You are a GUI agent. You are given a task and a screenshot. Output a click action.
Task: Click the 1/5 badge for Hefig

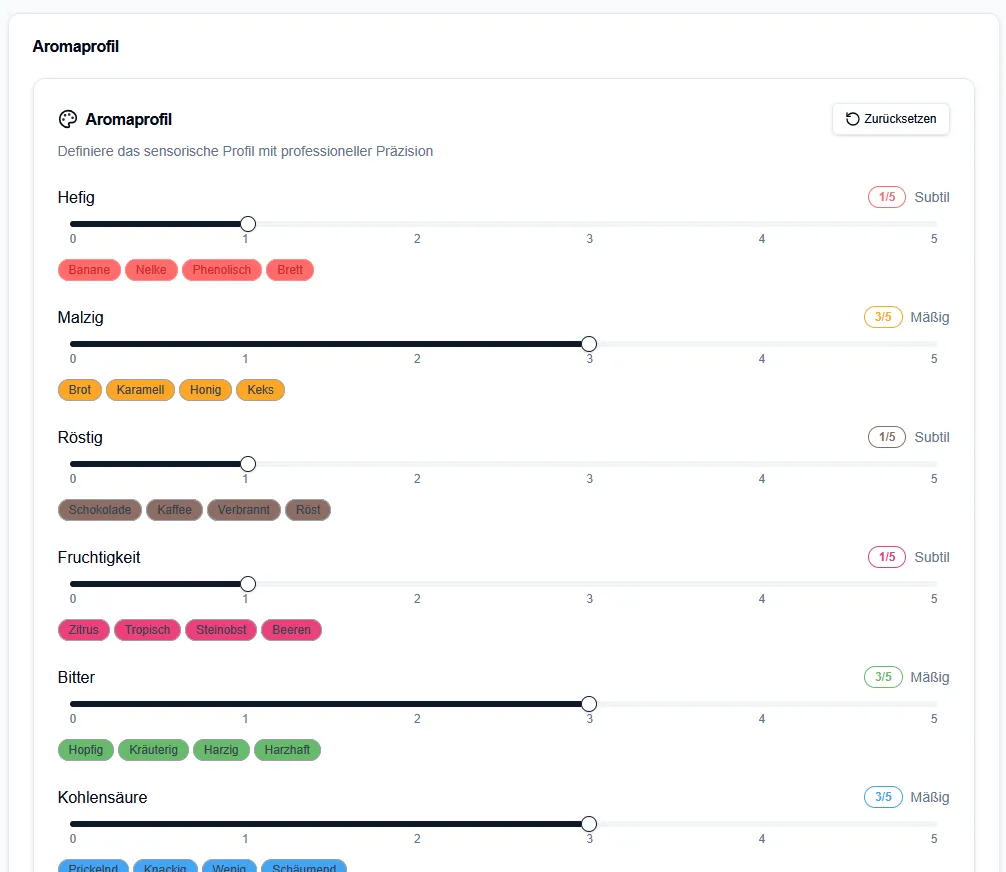click(886, 197)
